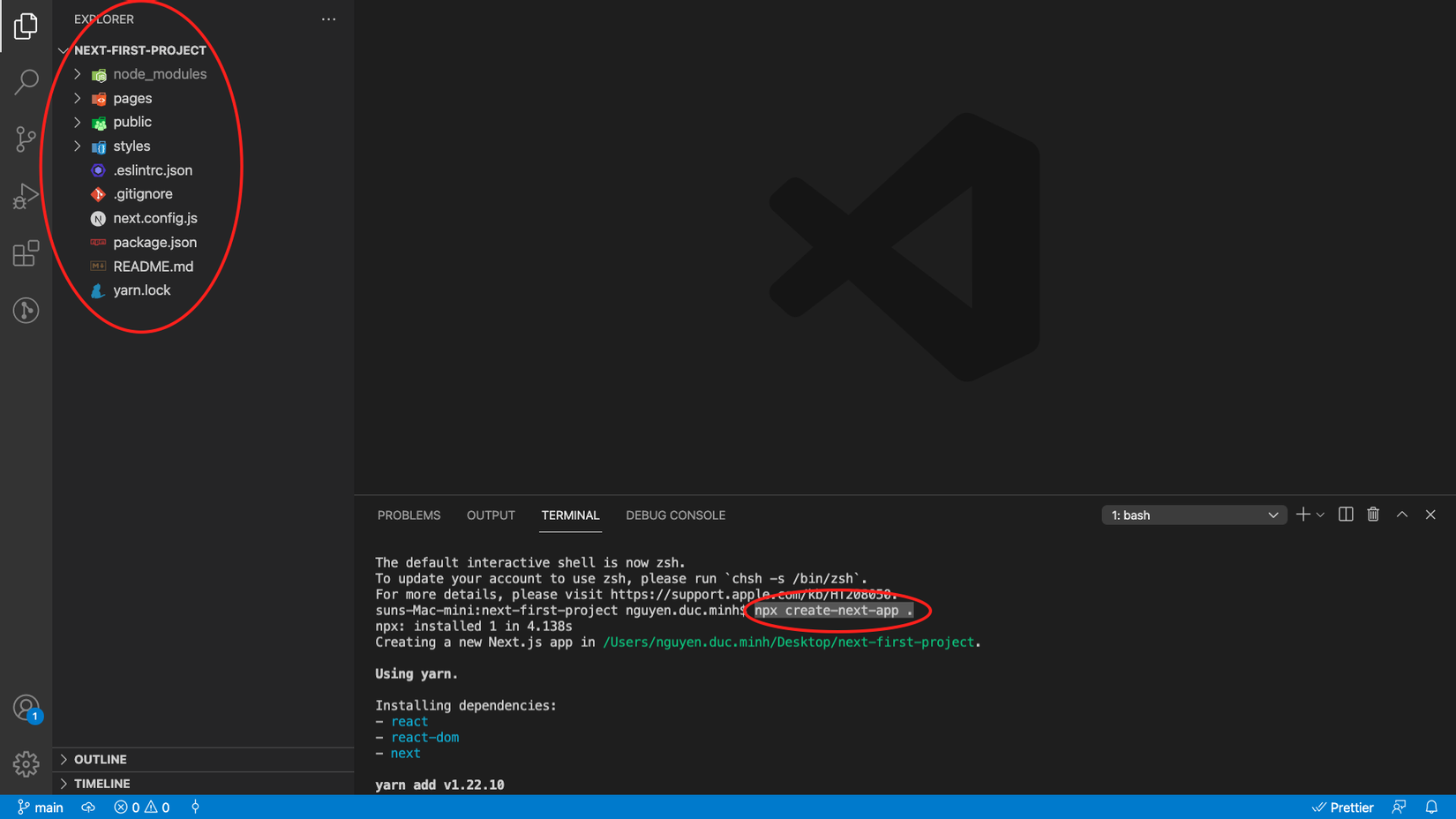Viewport: 1456px width, 819px height.
Task: Open the Accounts menu icon
Action: click(26, 708)
